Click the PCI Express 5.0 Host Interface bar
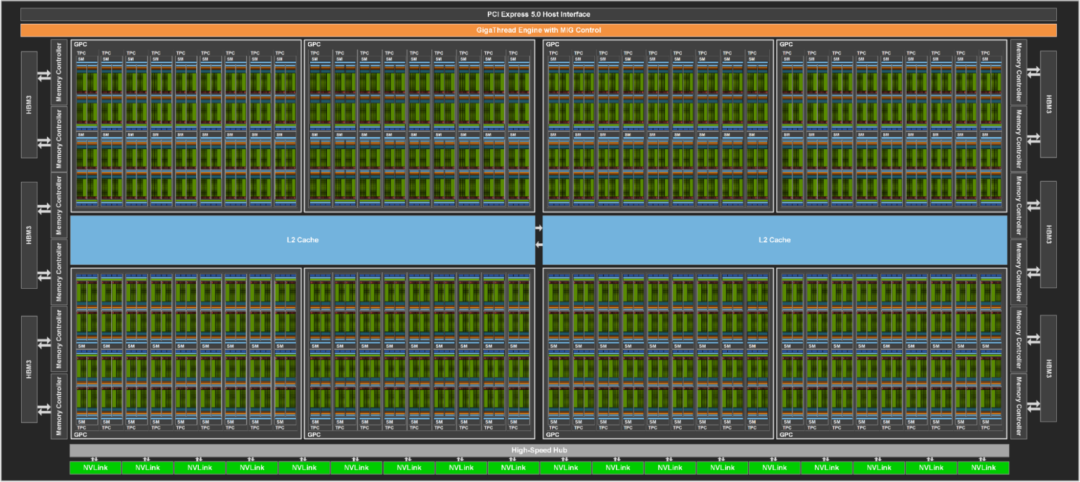The width and height of the screenshot is (1080, 482). pos(539,14)
